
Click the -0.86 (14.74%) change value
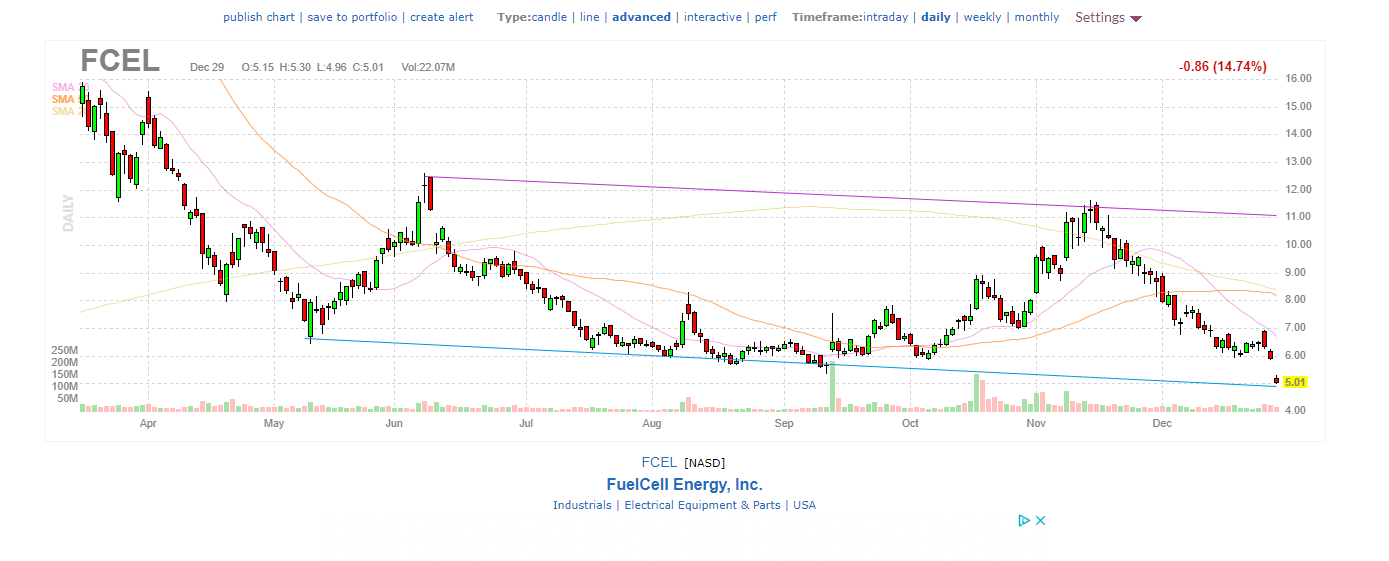tap(1223, 67)
